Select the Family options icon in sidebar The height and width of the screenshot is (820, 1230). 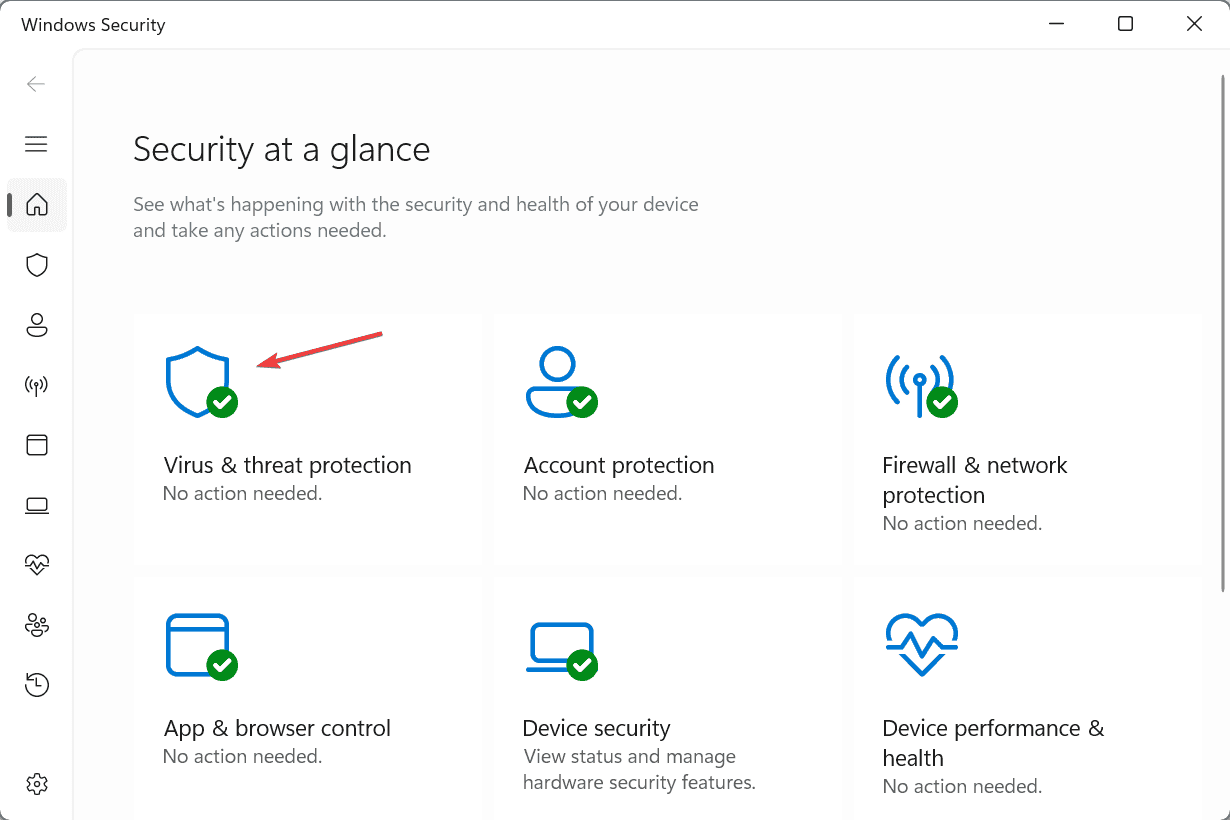pyautogui.click(x=36, y=625)
